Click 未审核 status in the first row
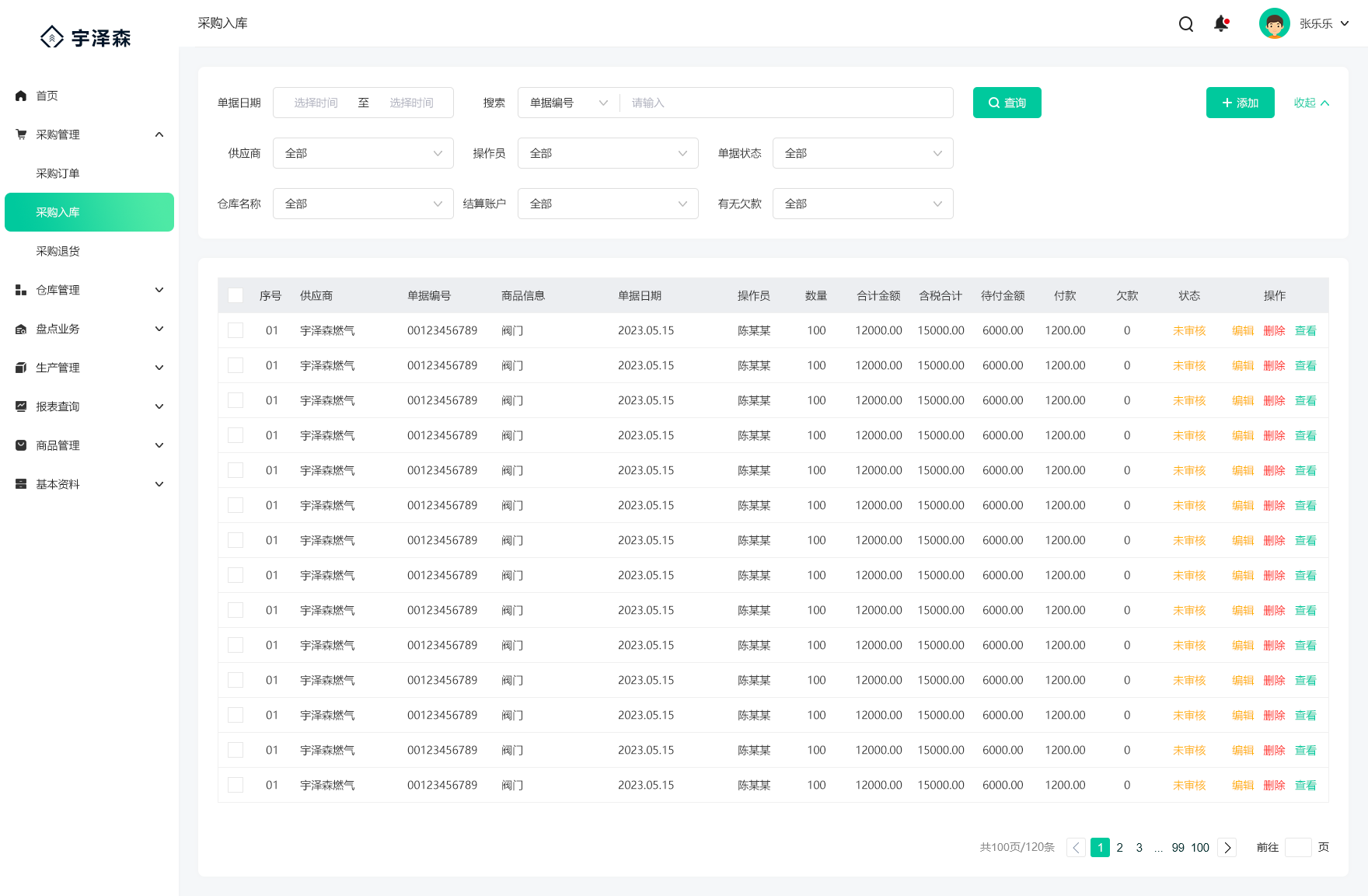The image size is (1368, 896). click(x=1189, y=330)
